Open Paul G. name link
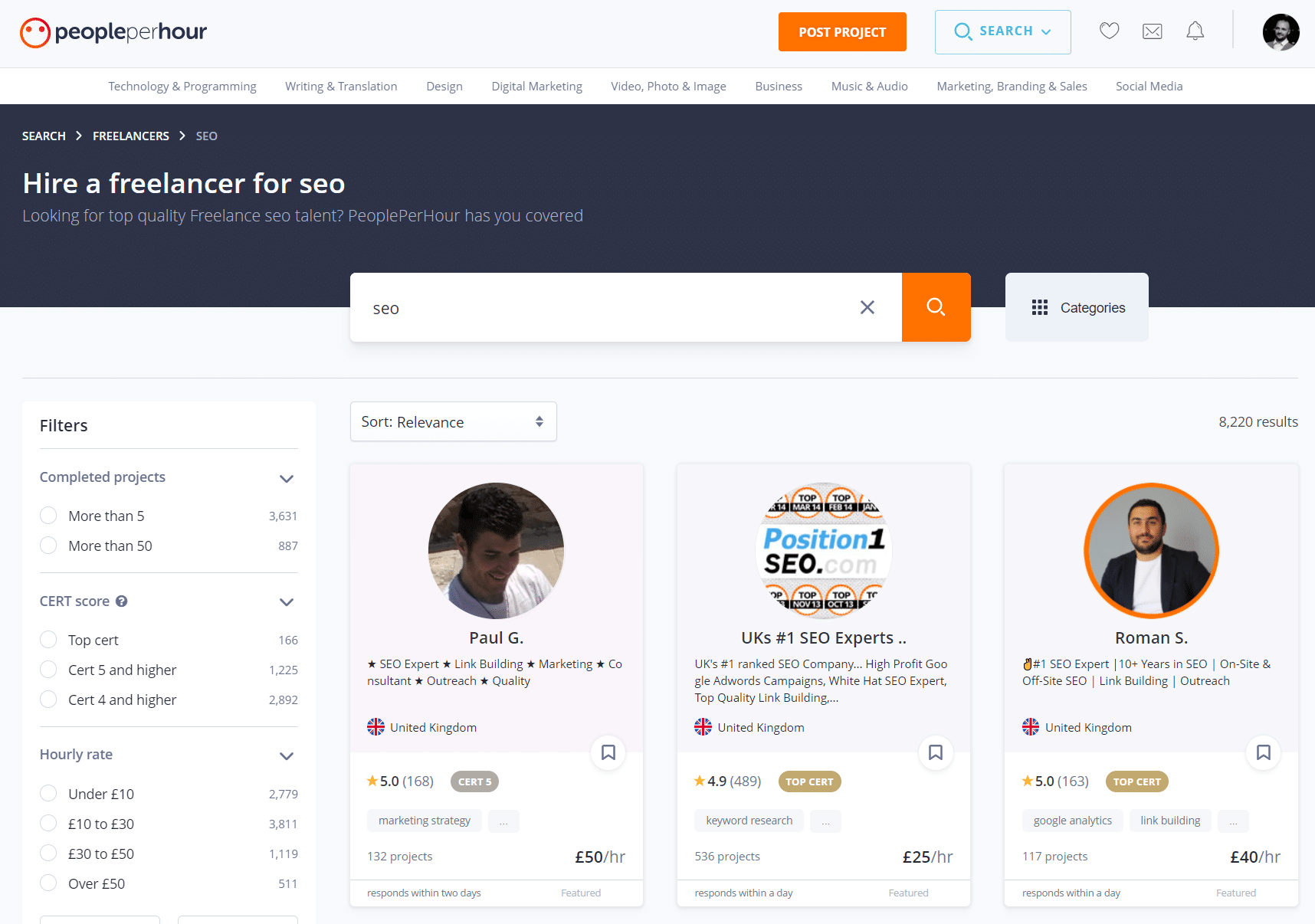Screen dimensions: 1315x924 (x=496, y=637)
